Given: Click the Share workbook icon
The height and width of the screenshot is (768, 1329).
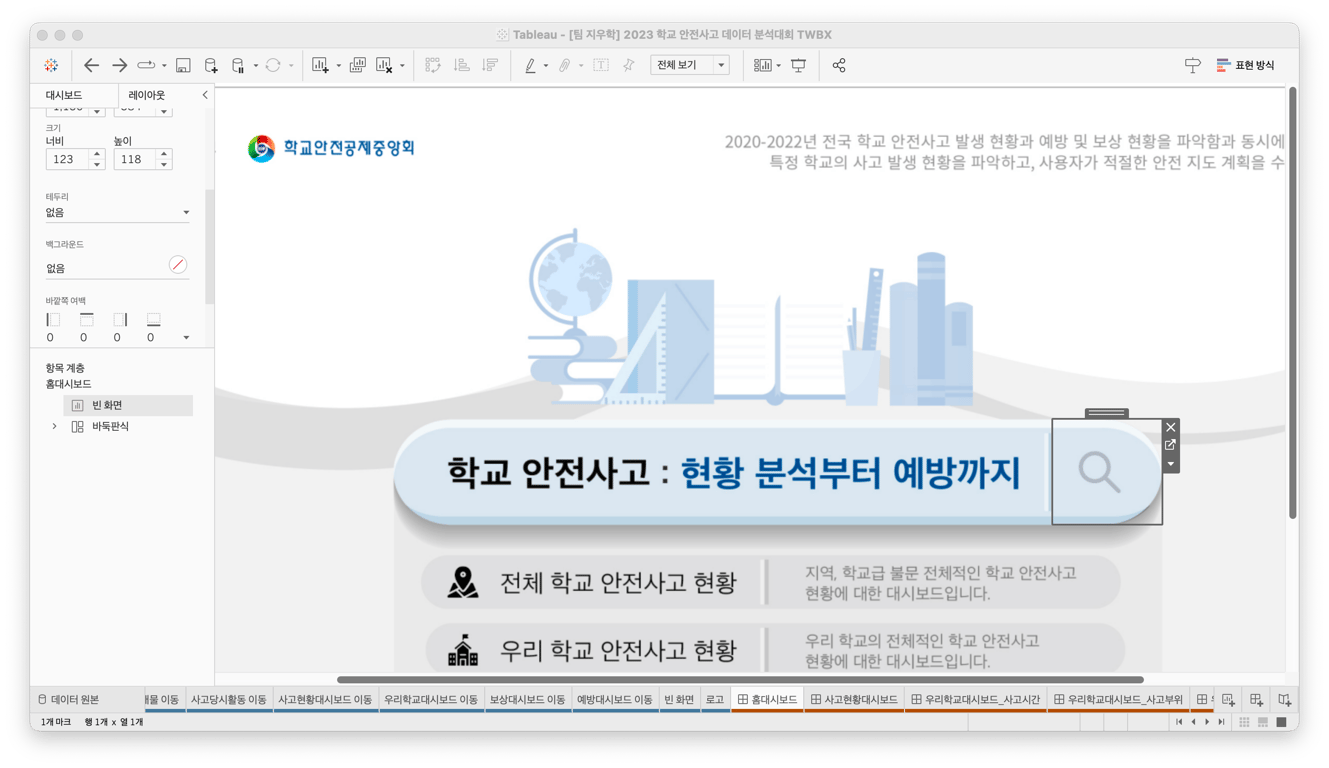Looking at the screenshot, I should coord(839,65).
